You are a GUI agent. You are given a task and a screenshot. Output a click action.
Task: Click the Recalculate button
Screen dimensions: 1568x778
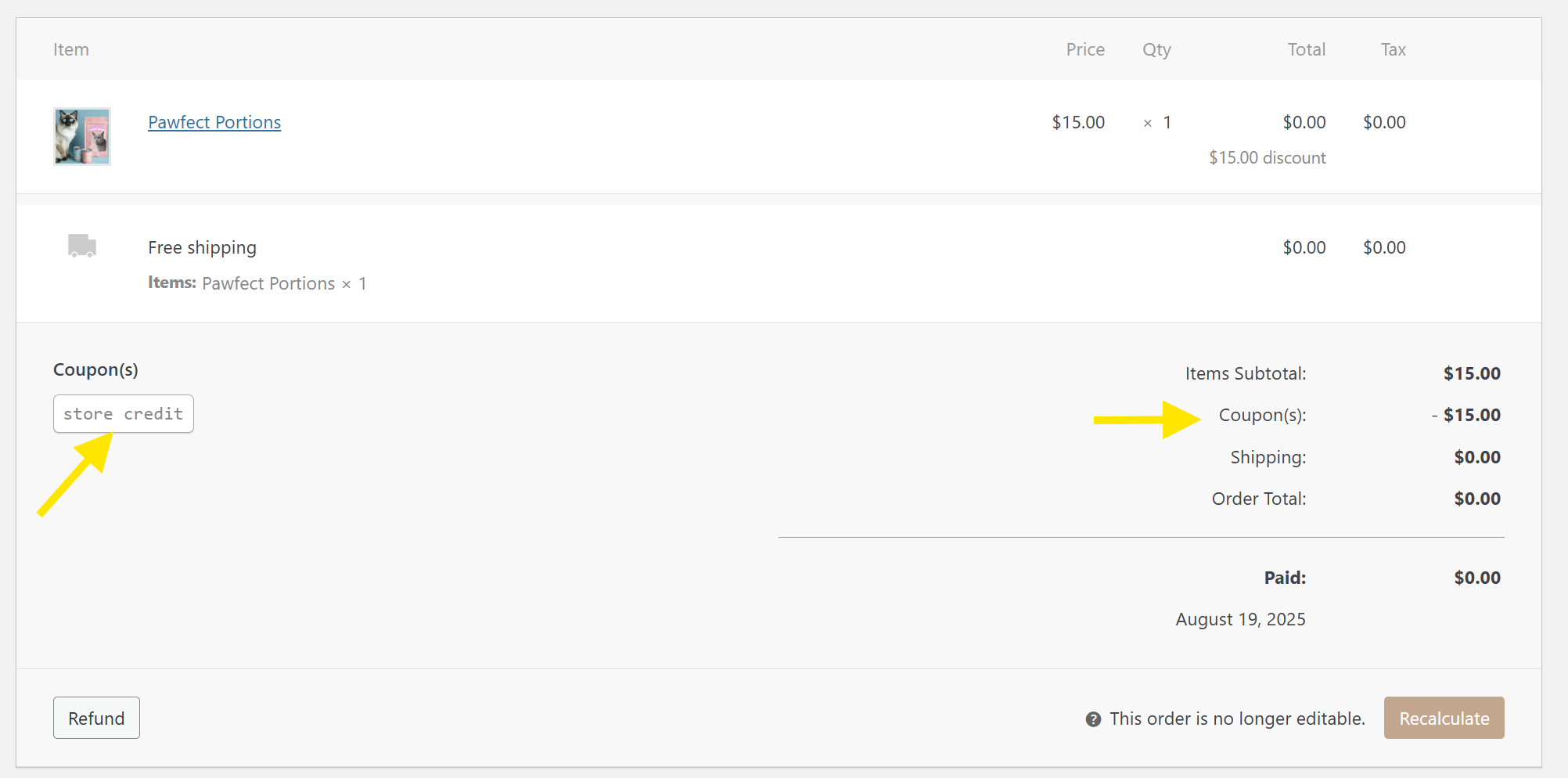click(1444, 718)
